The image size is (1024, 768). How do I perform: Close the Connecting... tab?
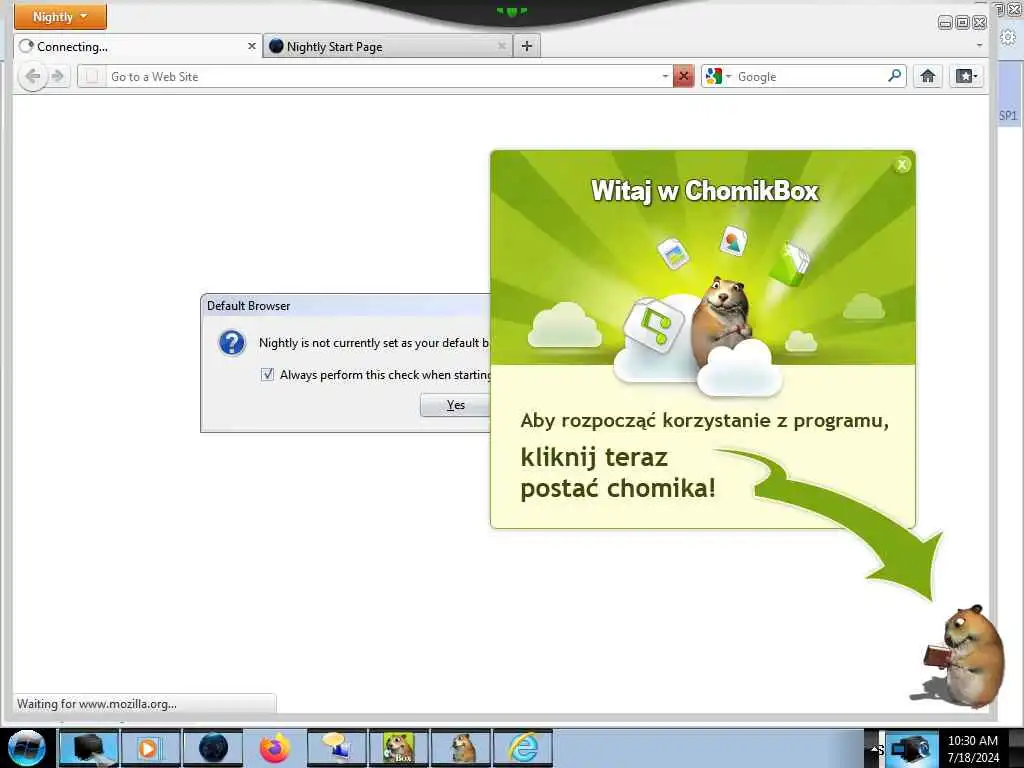[251, 46]
